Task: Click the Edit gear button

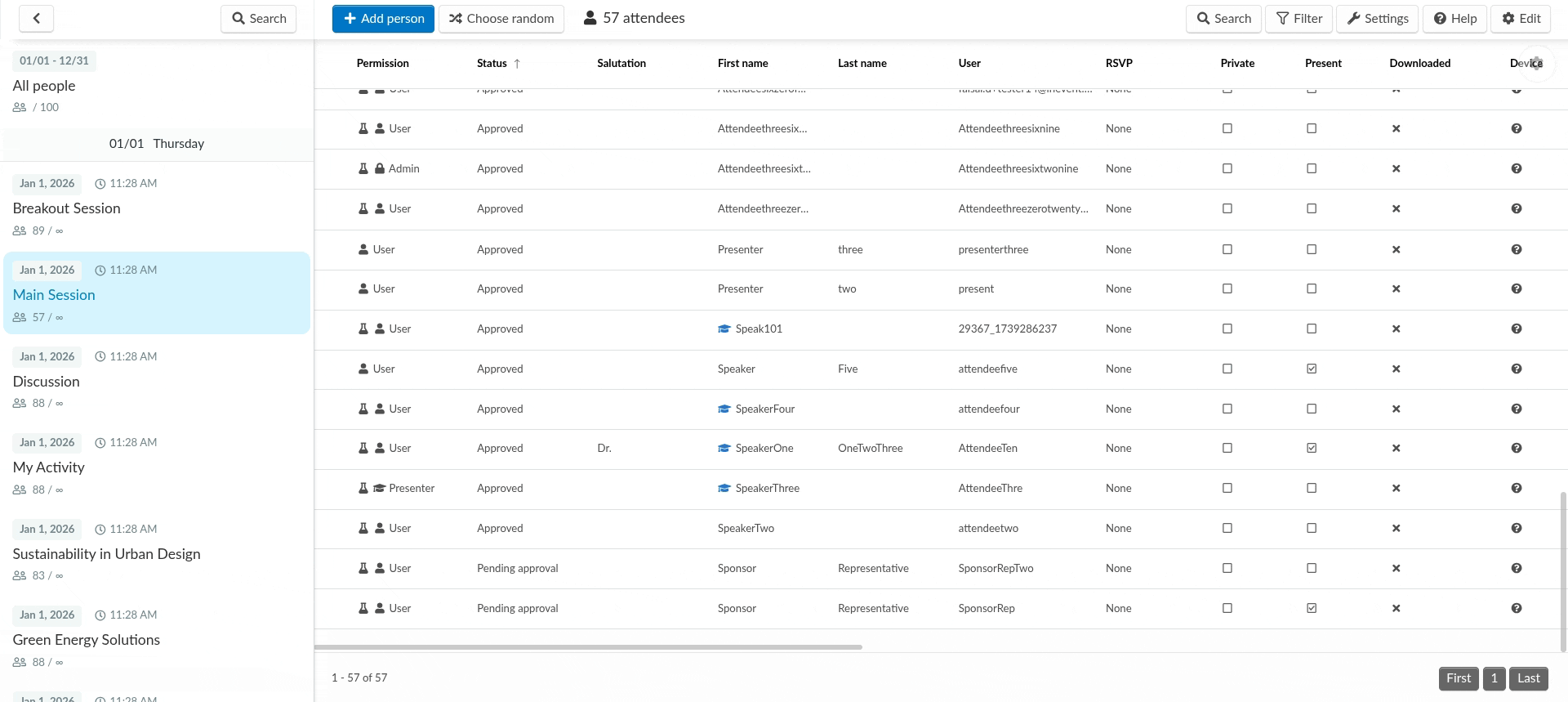Action: [x=1520, y=18]
